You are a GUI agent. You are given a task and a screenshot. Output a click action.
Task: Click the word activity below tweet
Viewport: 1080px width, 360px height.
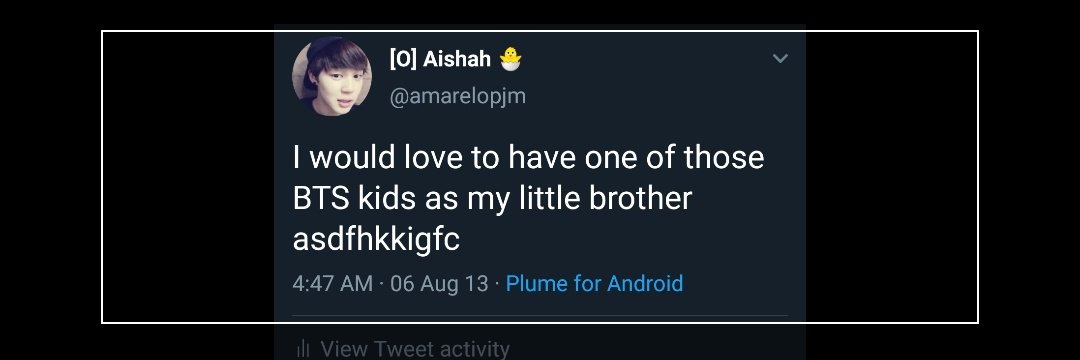471,350
